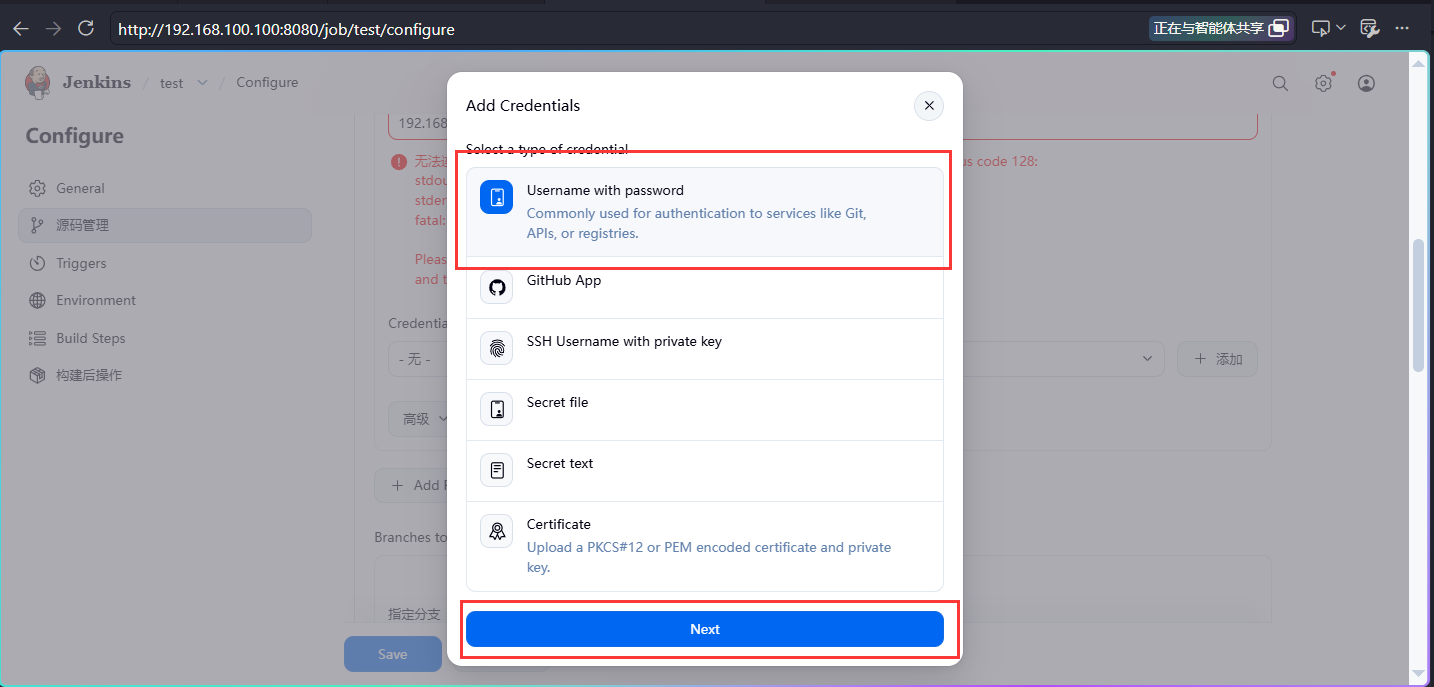Select the Certificate credential icon
This screenshot has width=1434, height=687.
click(x=497, y=531)
